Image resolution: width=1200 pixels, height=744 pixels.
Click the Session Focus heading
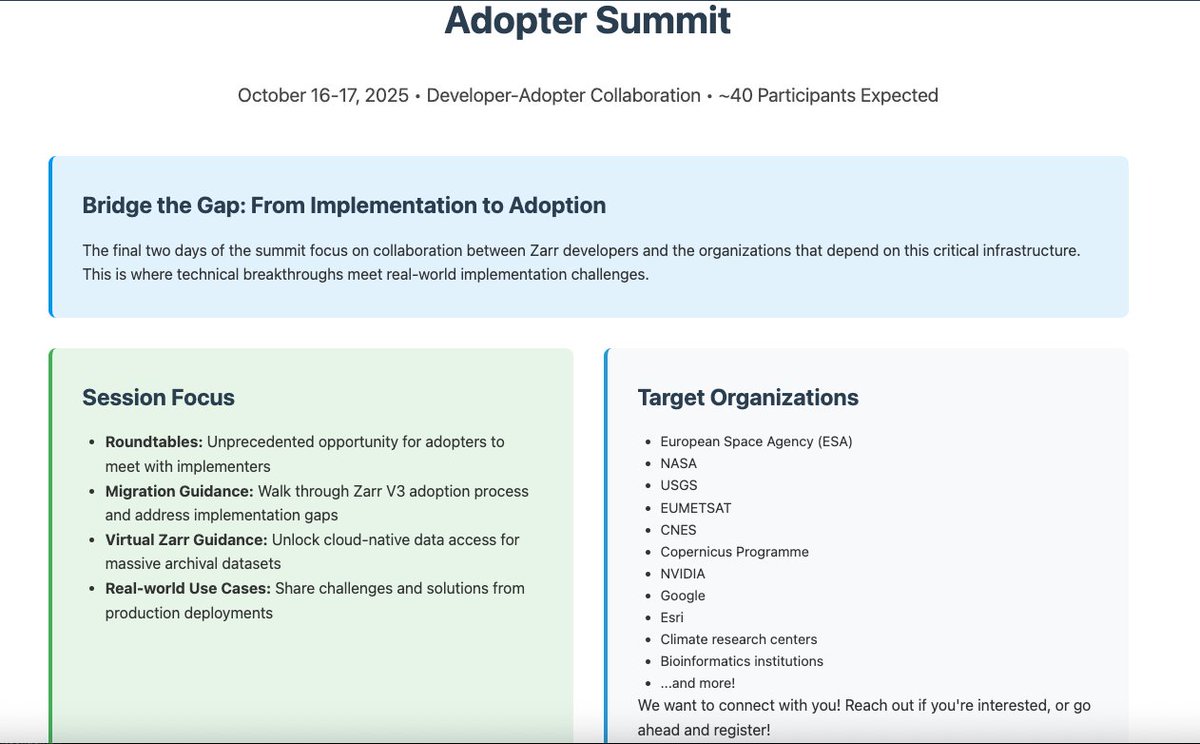[158, 398]
